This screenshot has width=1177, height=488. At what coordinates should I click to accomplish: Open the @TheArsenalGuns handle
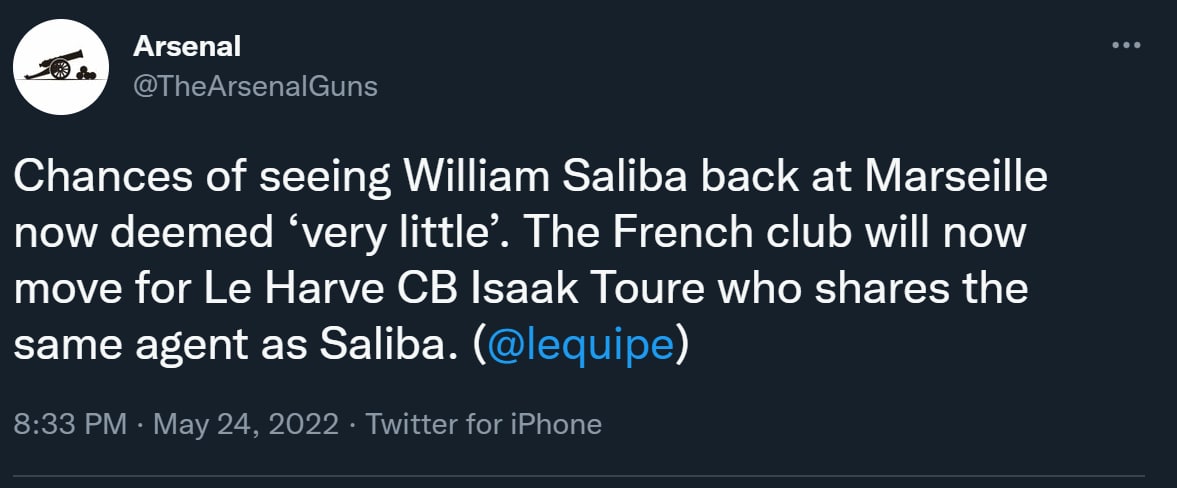(x=255, y=86)
